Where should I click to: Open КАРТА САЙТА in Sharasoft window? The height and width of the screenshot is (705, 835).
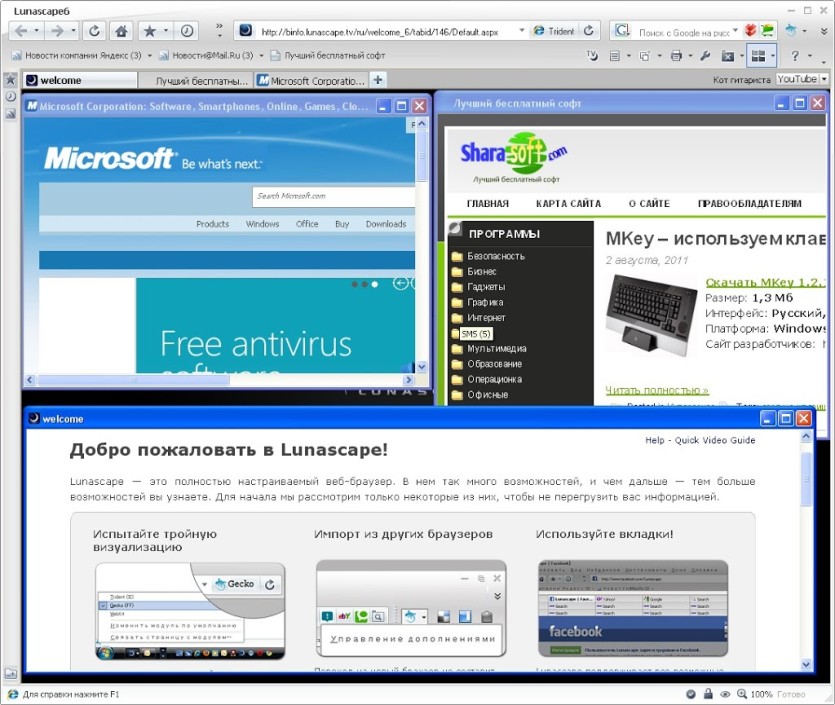click(x=568, y=204)
